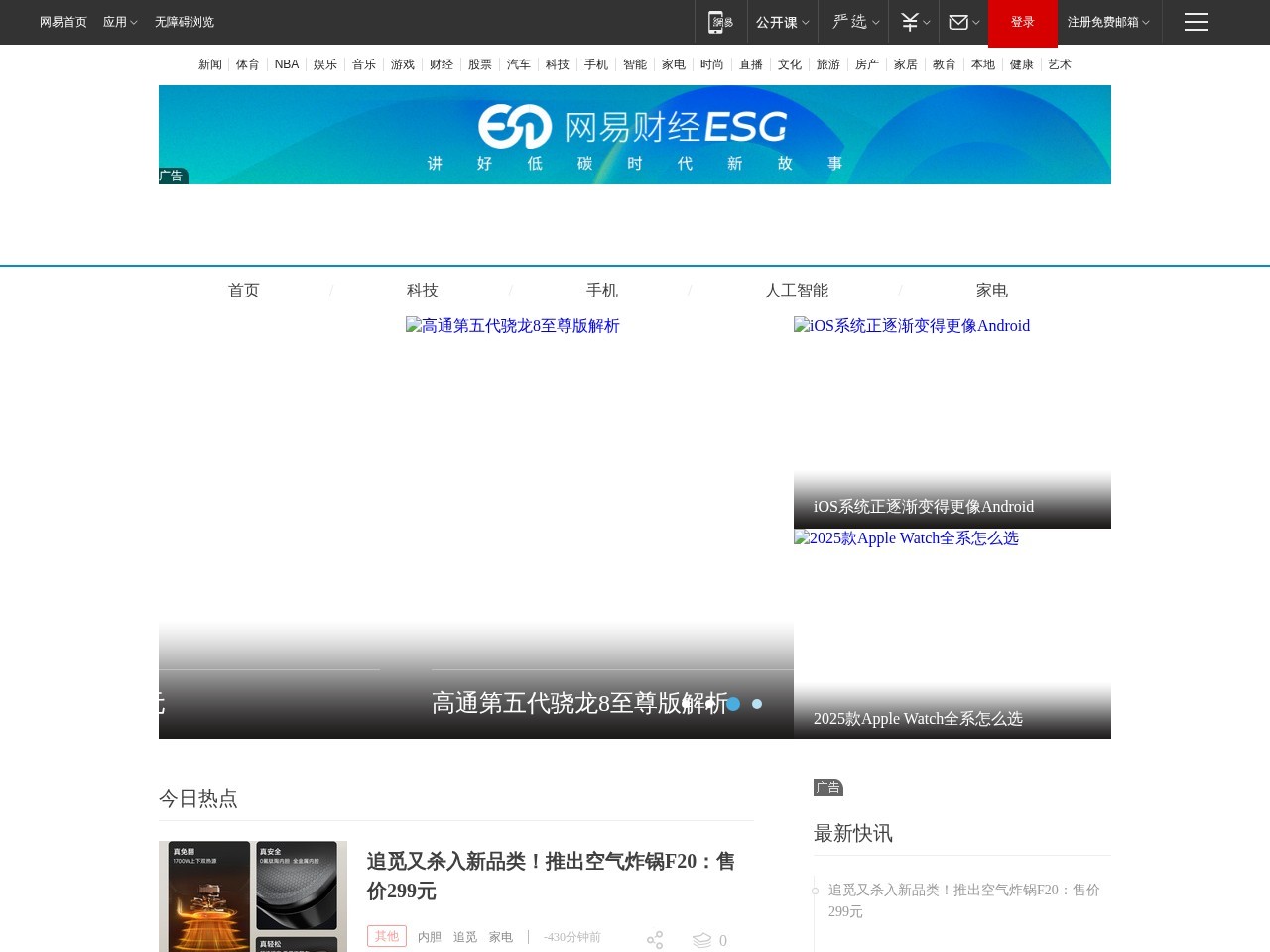Open the hamburger menu at top right
The height and width of the screenshot is (952, 1270).
point(1197,22)
